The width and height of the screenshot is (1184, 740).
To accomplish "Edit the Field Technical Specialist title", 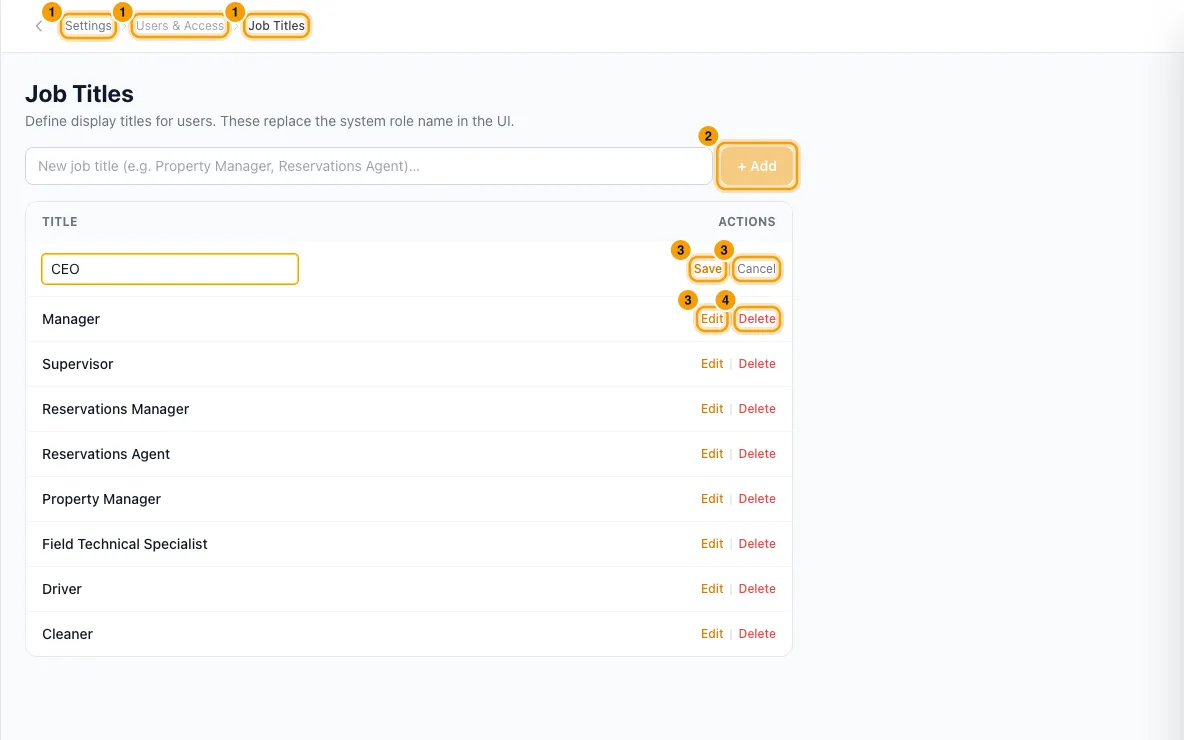I will tap(712, 544).
